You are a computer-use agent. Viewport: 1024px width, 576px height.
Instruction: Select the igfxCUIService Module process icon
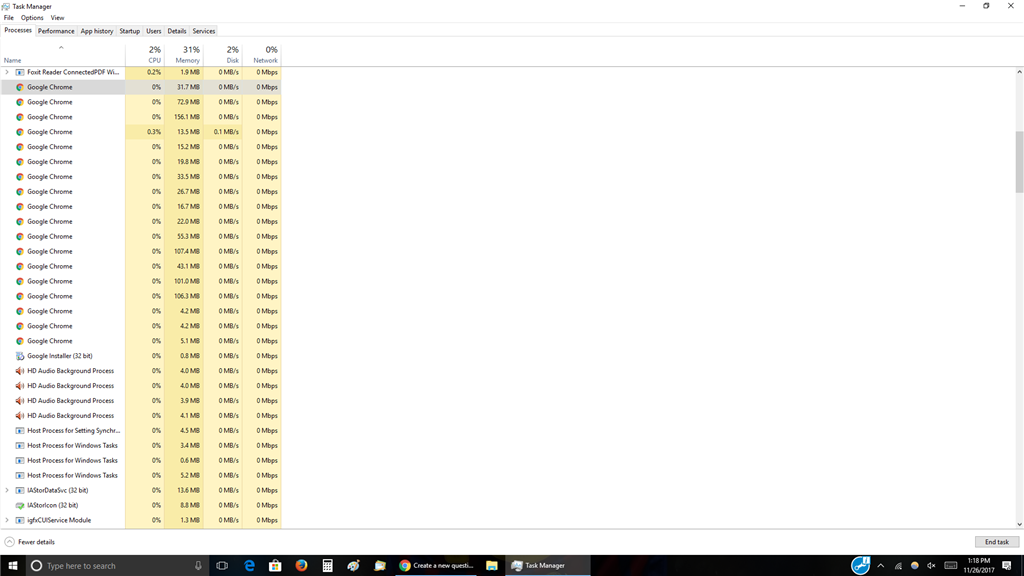(x=20, y=520)
